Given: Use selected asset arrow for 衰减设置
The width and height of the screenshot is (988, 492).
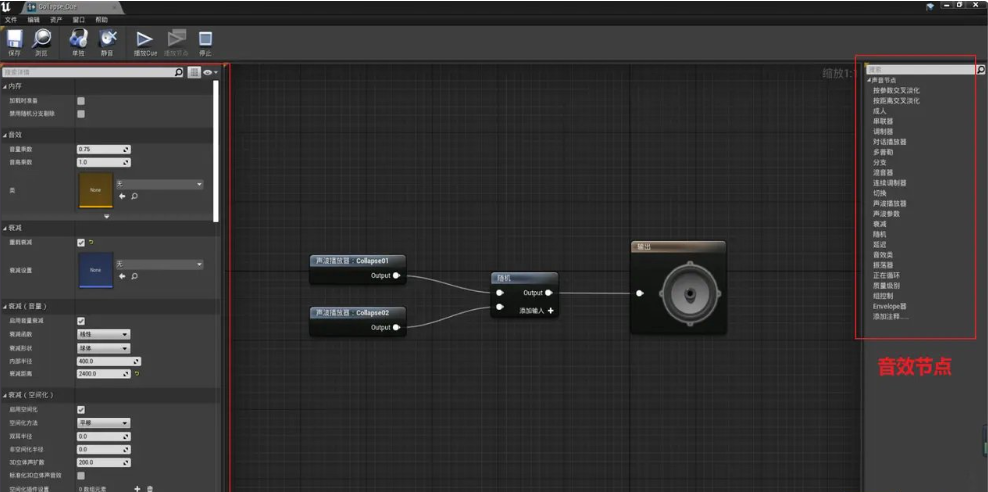Looking at the screenshot, I should [122, 276].
